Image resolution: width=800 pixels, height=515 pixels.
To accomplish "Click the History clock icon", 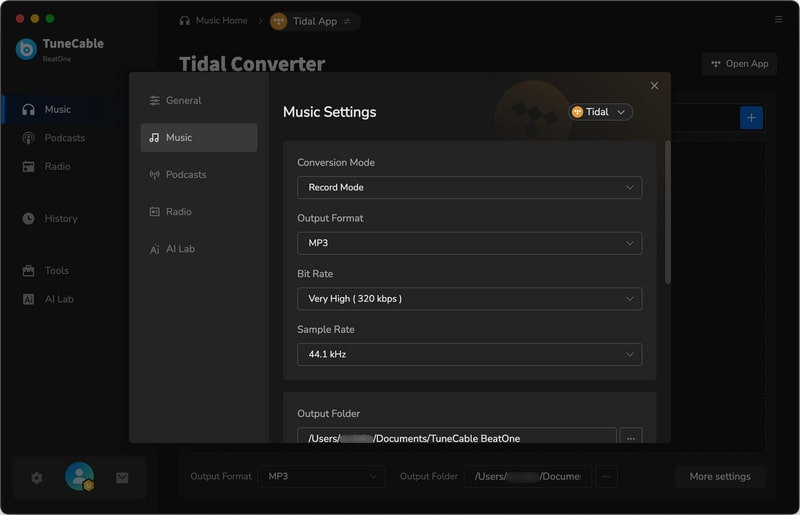I will point(29,218).
